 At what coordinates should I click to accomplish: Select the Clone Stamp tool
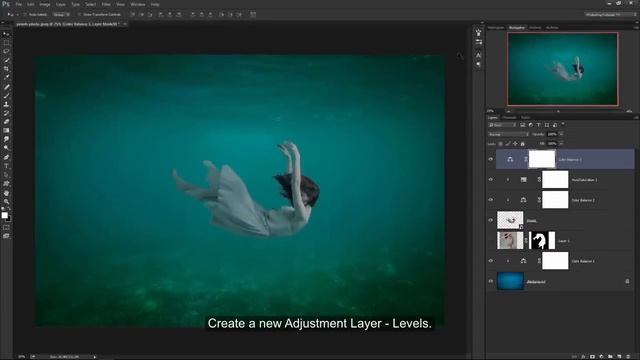6,104
